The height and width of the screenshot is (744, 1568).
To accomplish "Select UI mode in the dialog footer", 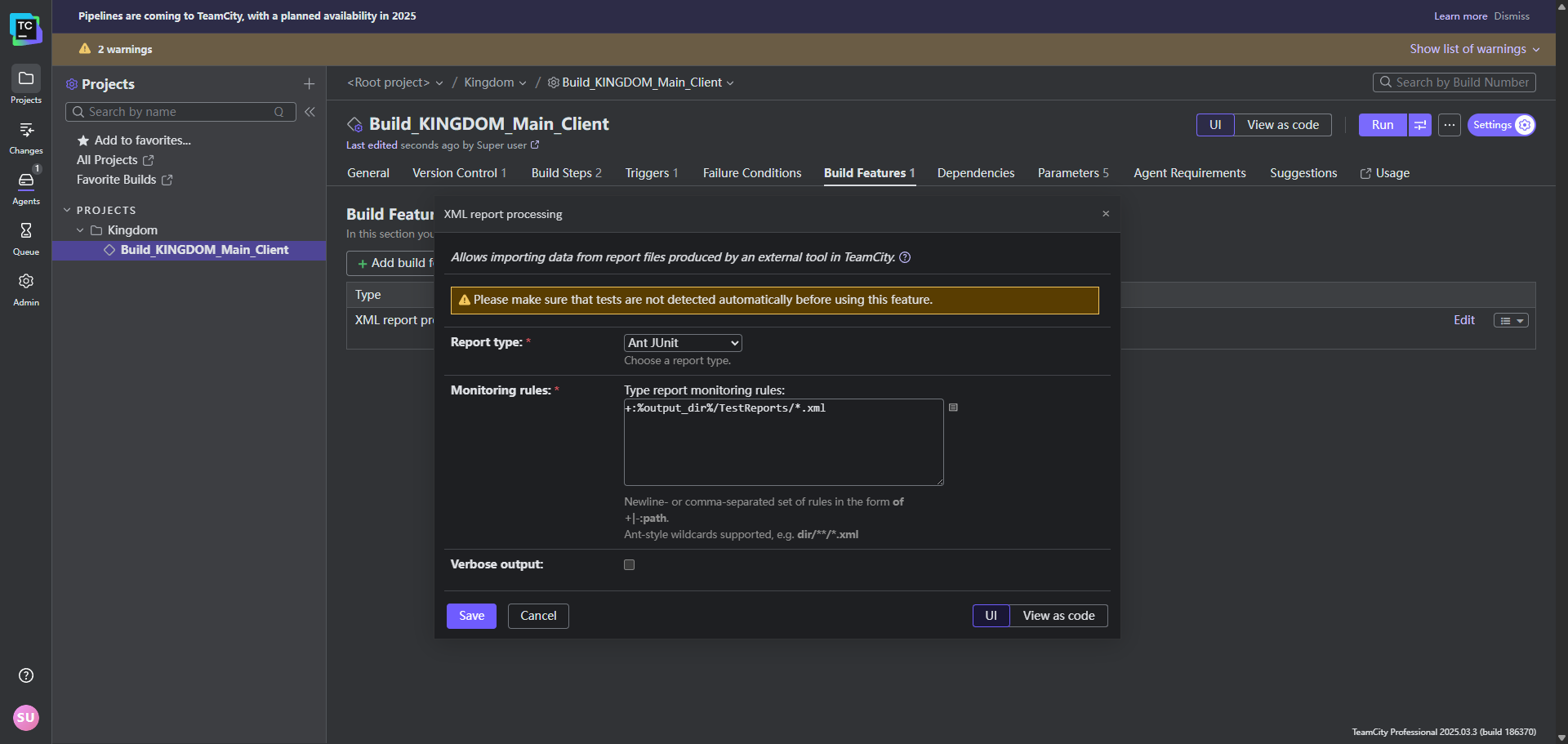I will click(x=991, y=616).
